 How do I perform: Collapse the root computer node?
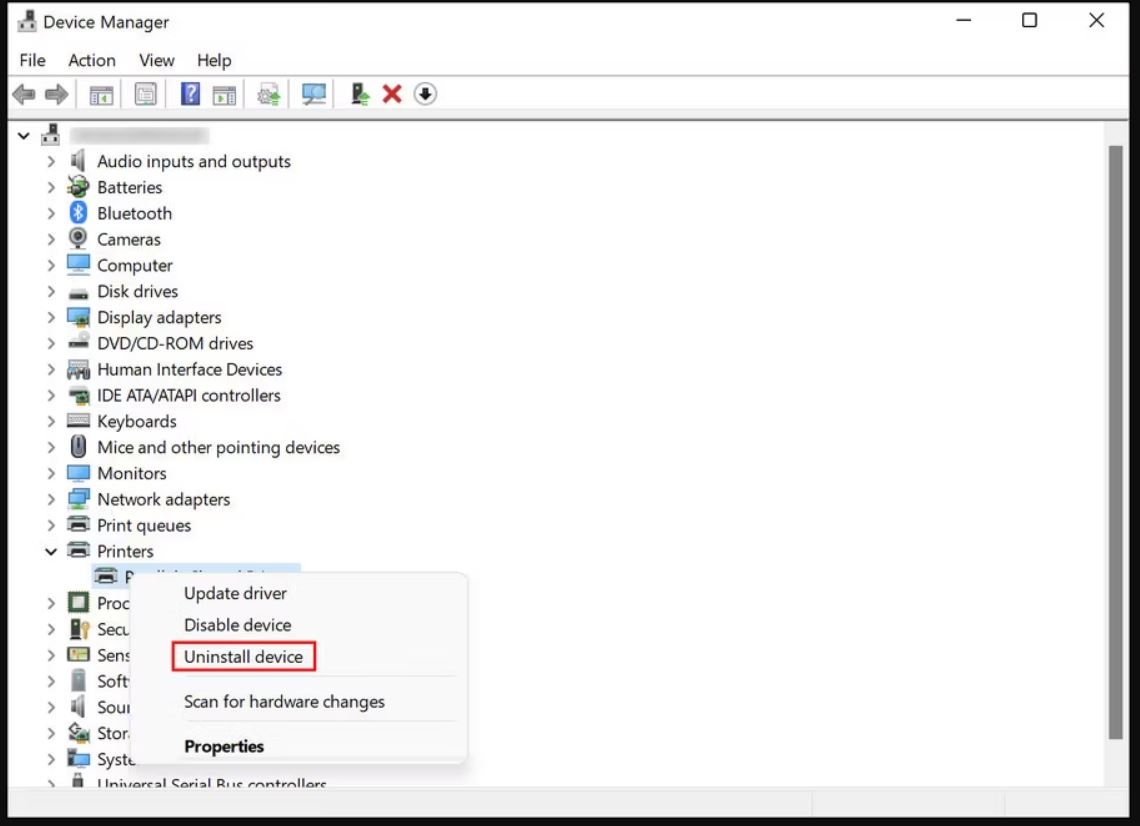pos(24,135)
